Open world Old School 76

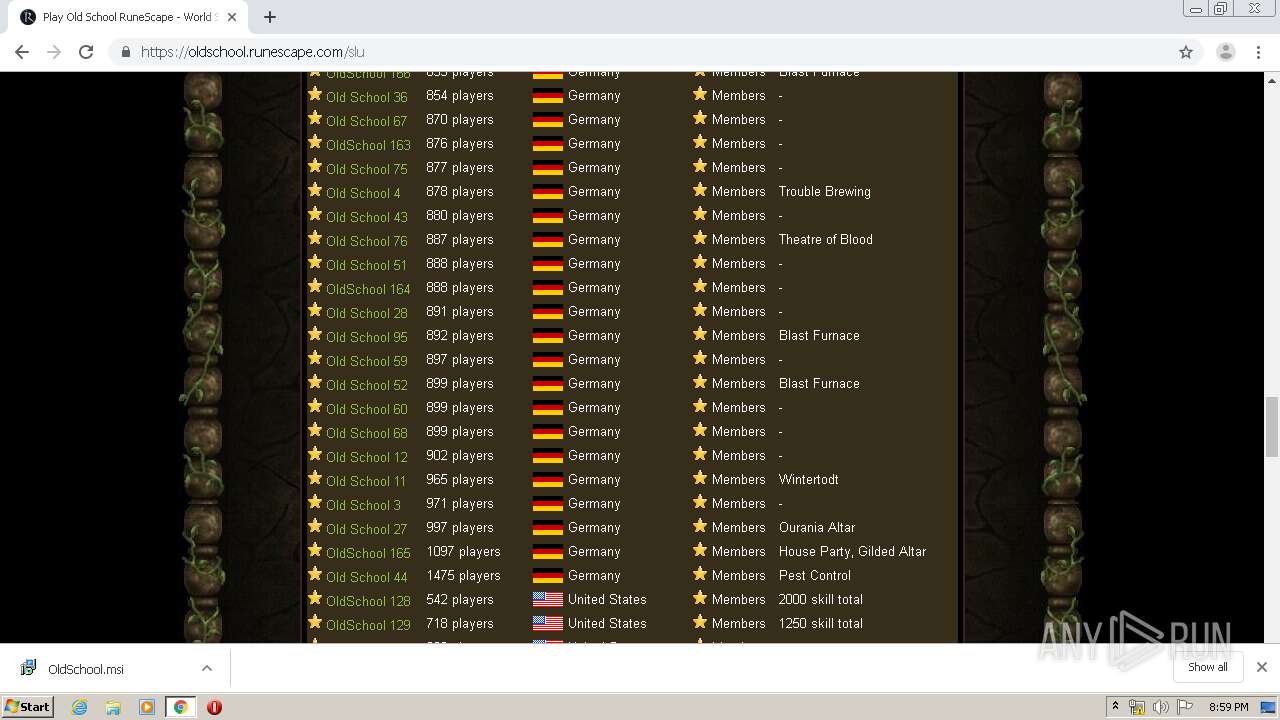pyautogui.click(x=366, y=241)
